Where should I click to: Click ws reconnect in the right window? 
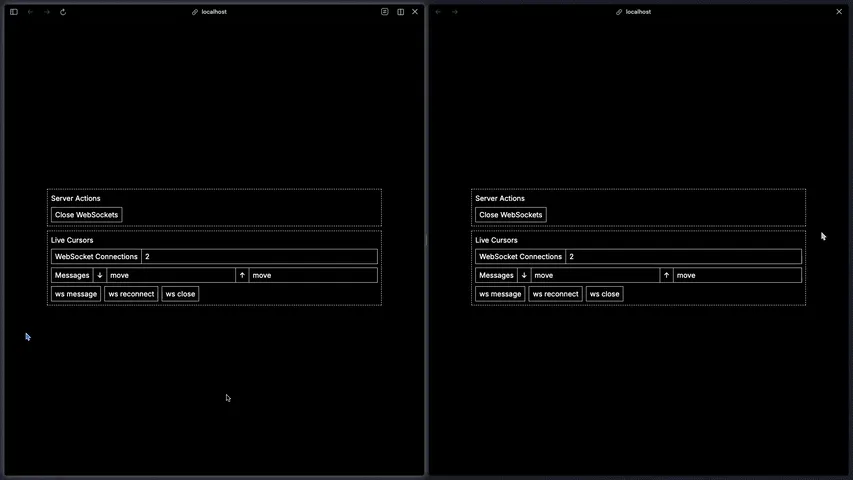coord(555,294)
